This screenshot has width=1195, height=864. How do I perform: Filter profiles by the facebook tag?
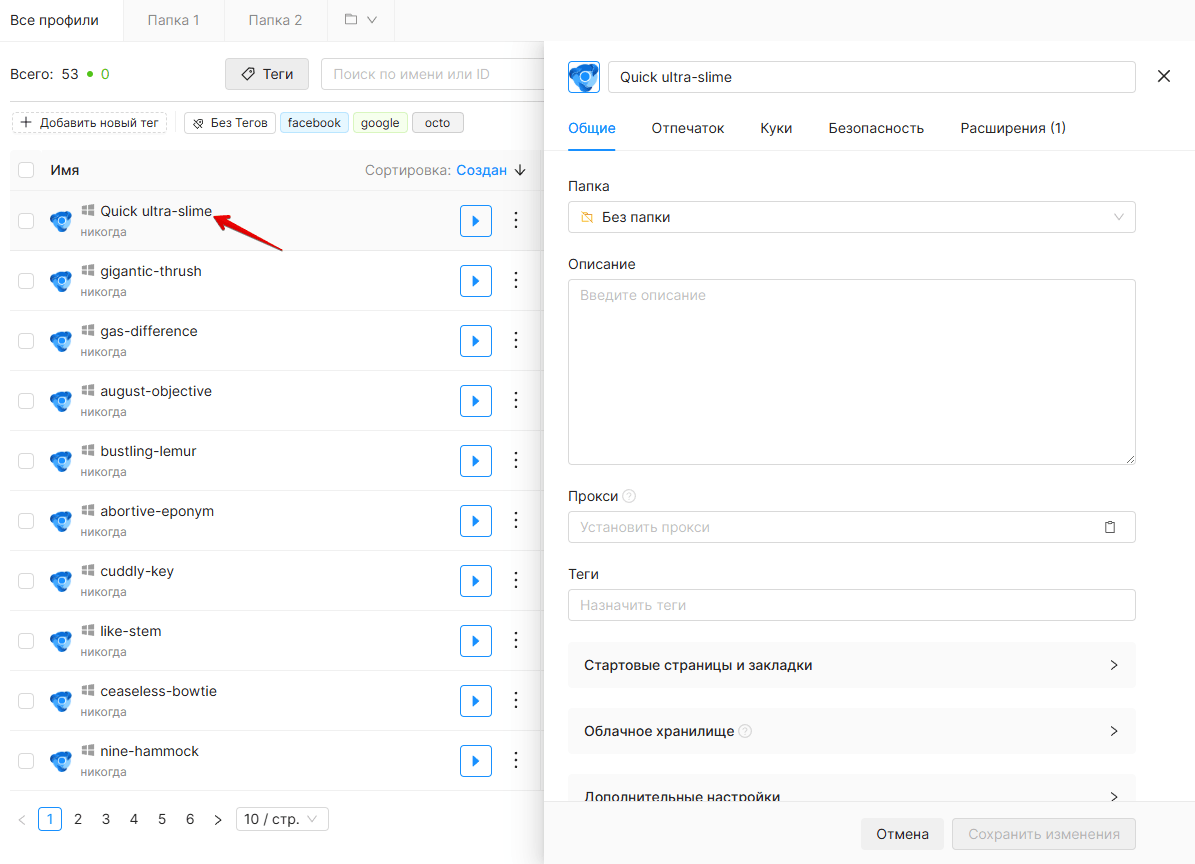(314, 123)
